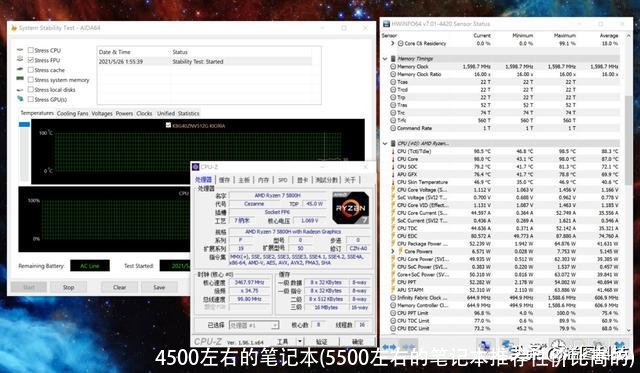Open the Unified tab

tap(166, 113)
